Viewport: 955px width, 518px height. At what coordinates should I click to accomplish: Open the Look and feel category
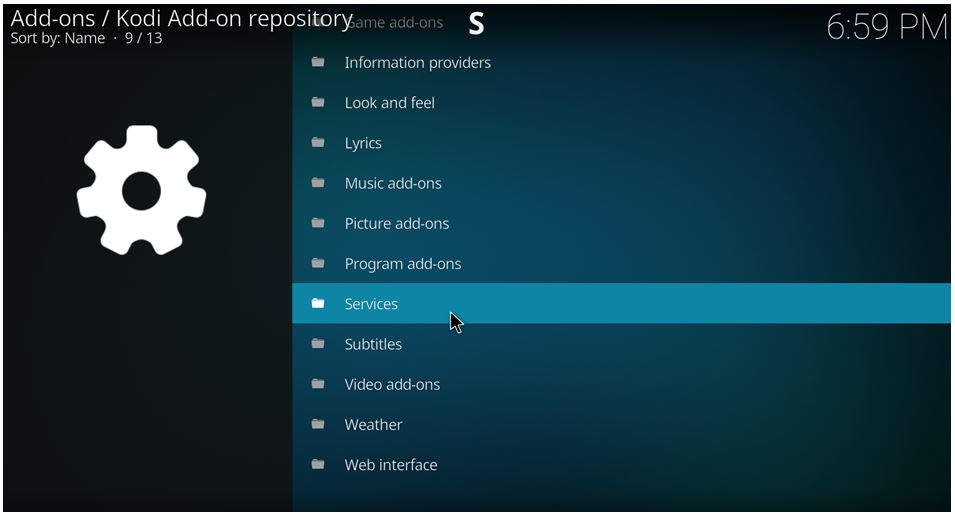click(621, 102)
